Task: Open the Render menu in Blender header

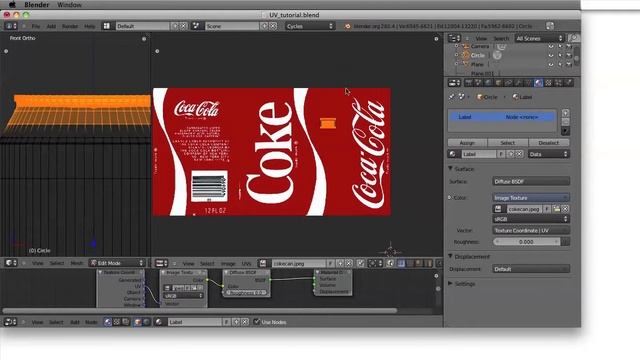Action: point(70,26)
